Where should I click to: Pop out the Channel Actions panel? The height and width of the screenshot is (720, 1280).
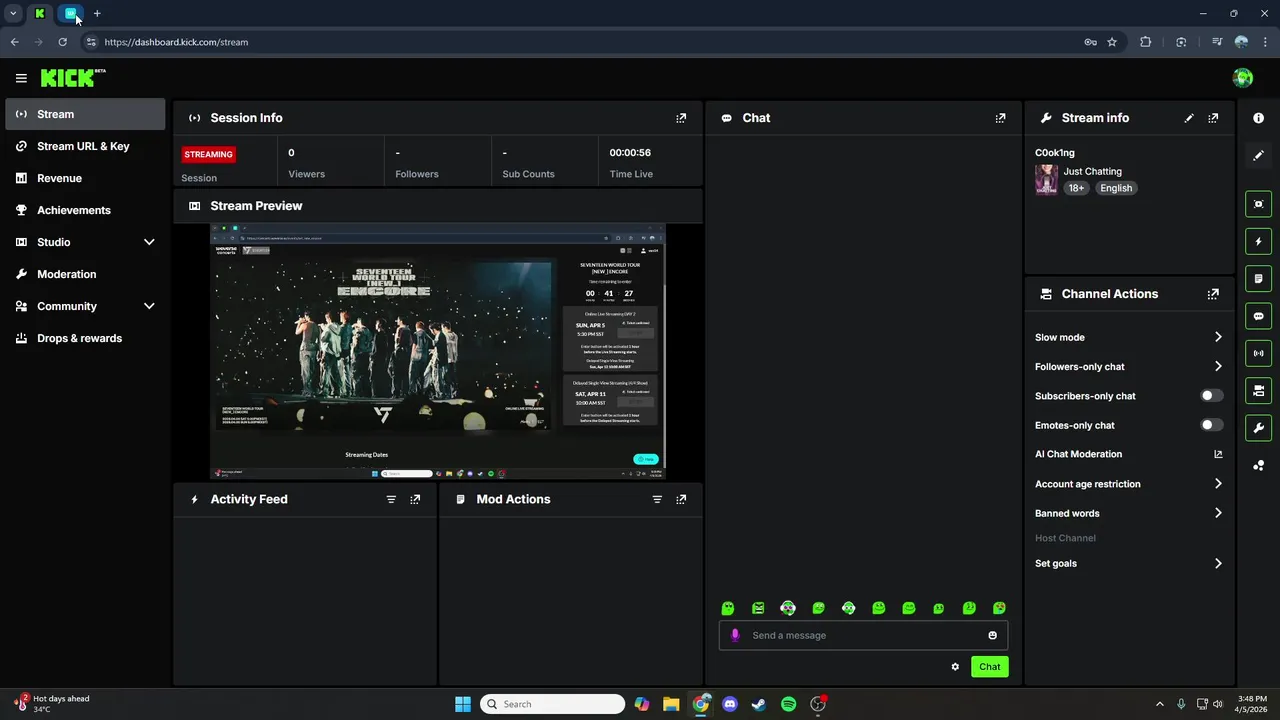[1213, 294]
